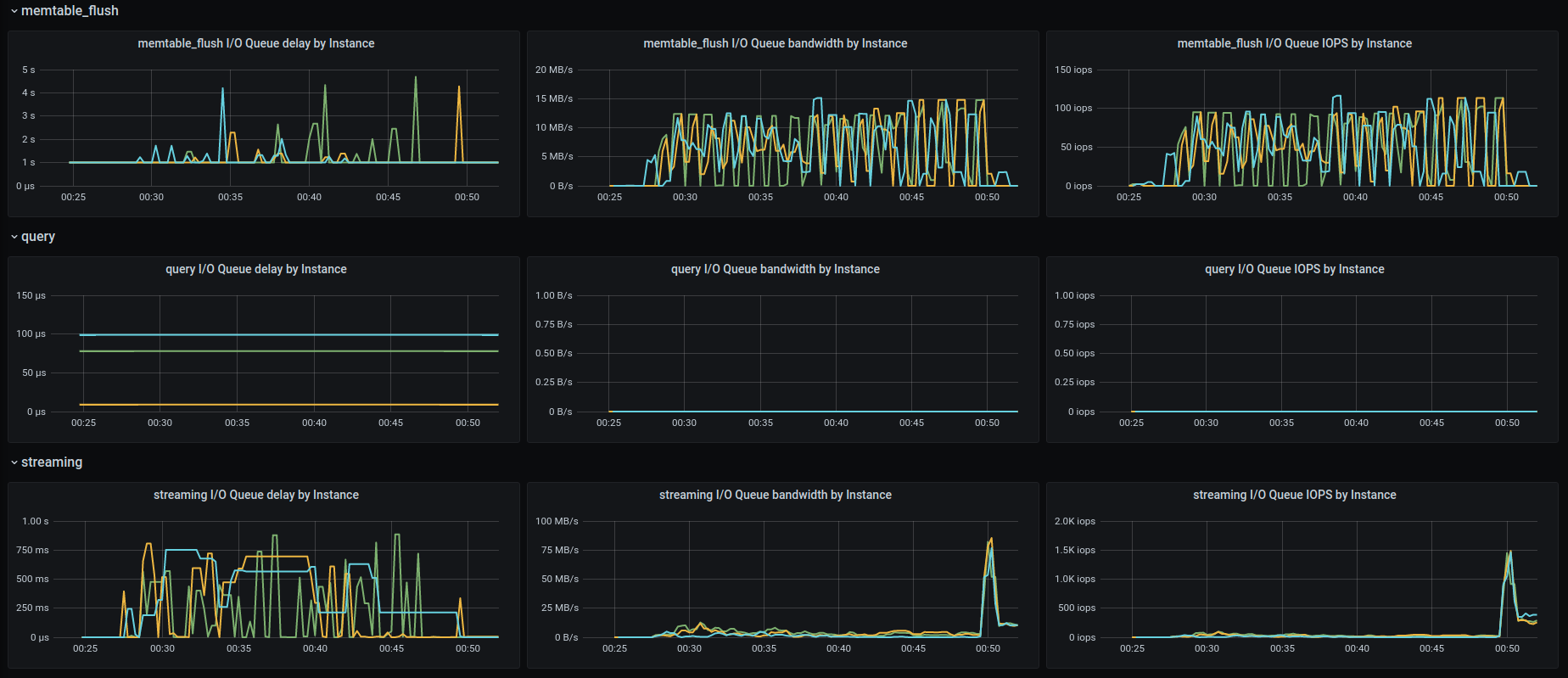Open the query I/O Queue IOPS panel title menu
This screenshot has height=678, width=1568.
coord(1295,269)
